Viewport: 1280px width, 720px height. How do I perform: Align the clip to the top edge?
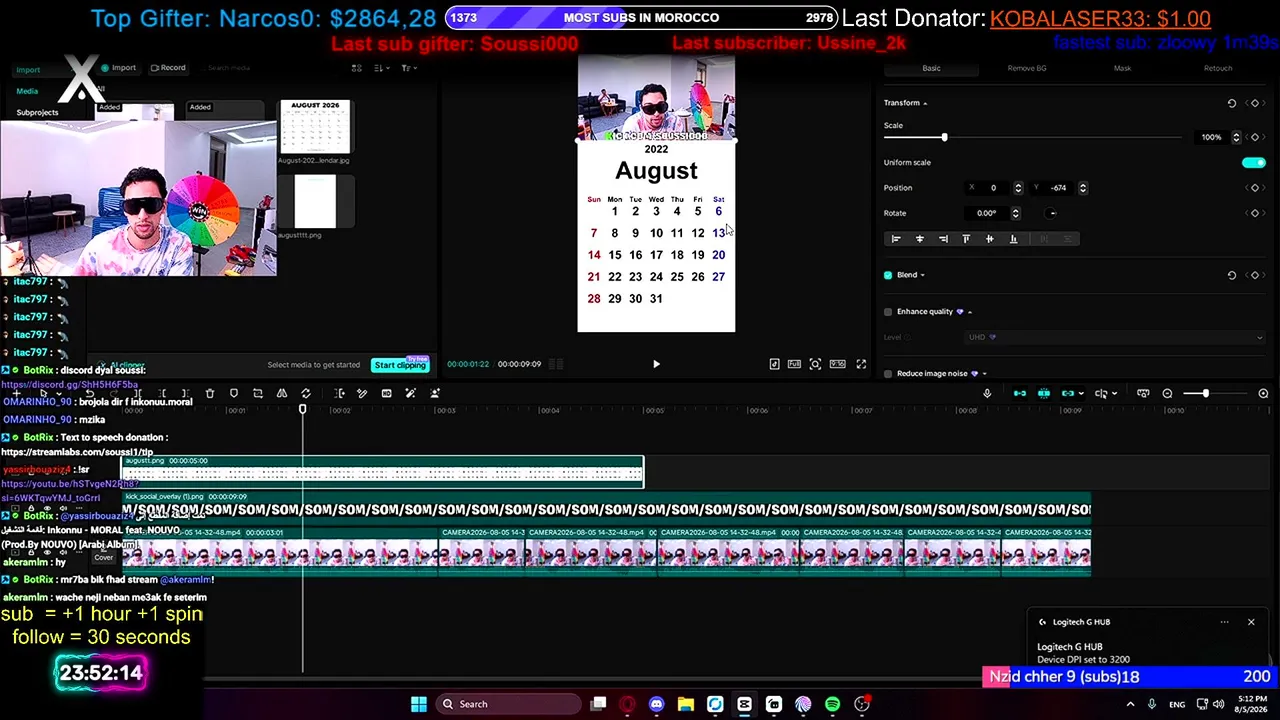pyautogui.click(x=966, y=239)
